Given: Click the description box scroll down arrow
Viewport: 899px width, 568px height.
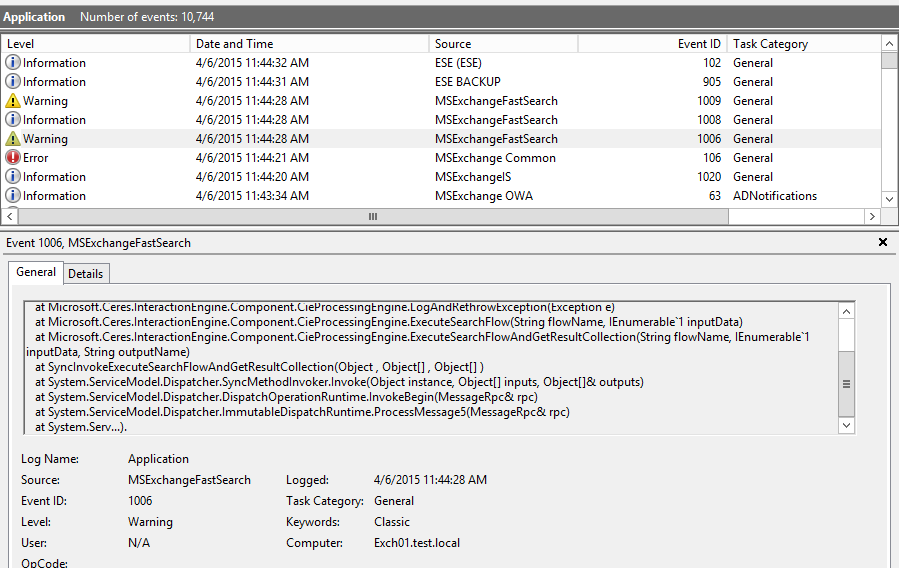Looking at the screenshot, I should click(846, 425).
